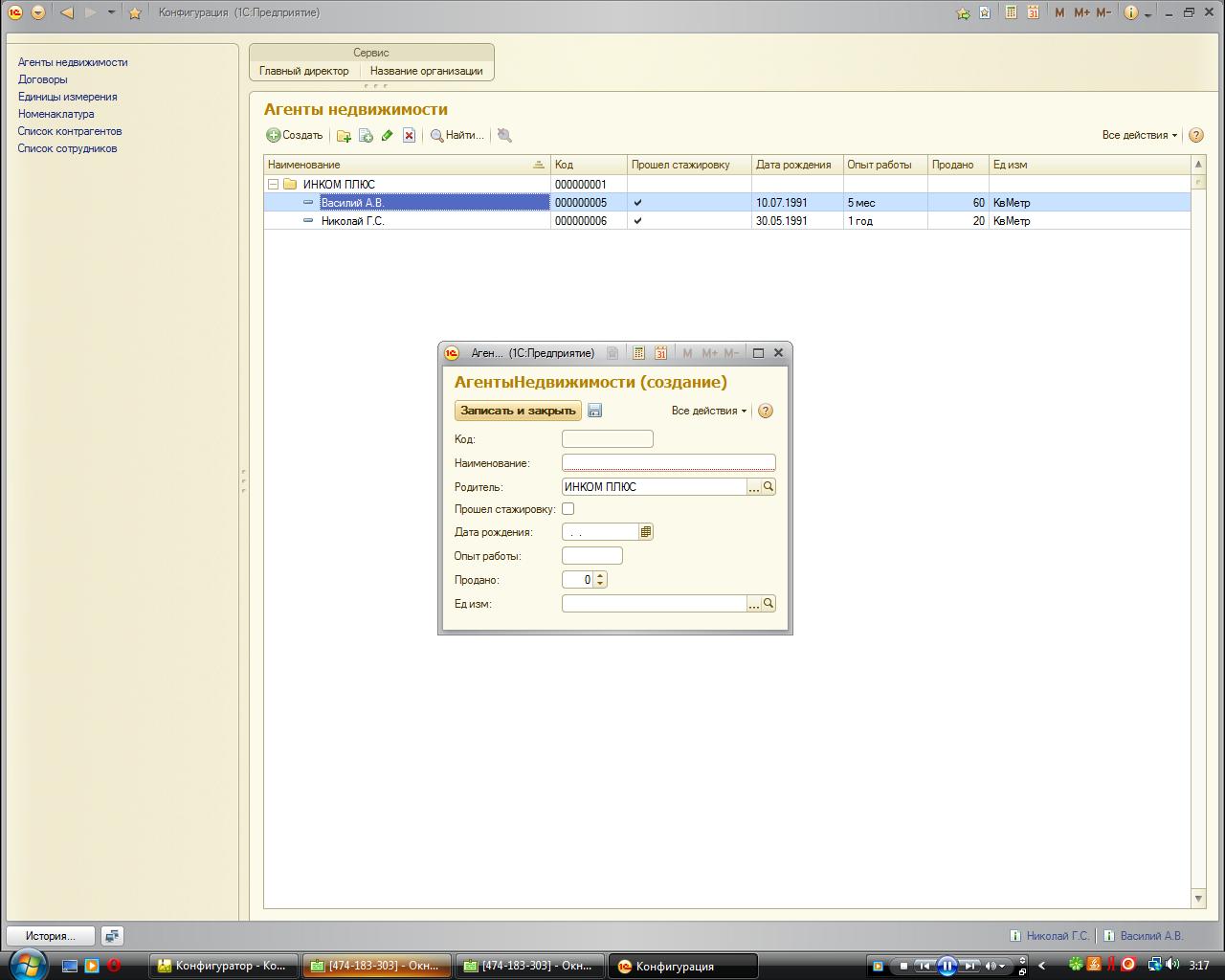Open the info/about icon in title bar
The width and height of the screenshot is (1225, 980).
click(1131, 12)
